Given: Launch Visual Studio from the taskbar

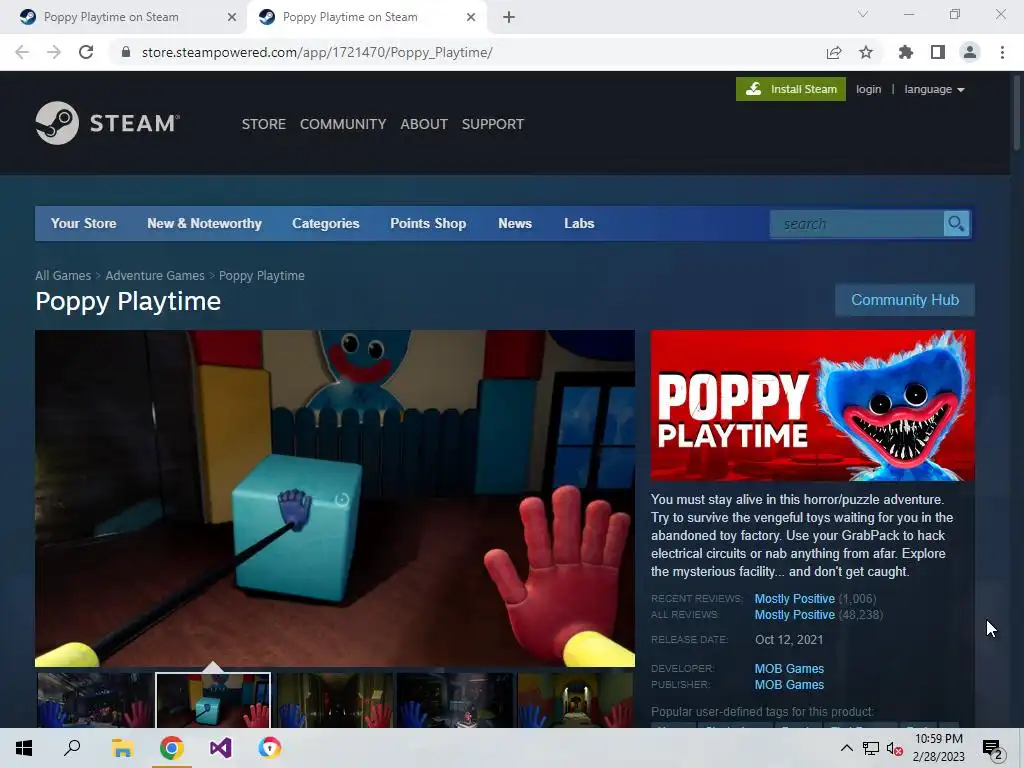Looking at the screenshot, I should [x=221, y=748].
